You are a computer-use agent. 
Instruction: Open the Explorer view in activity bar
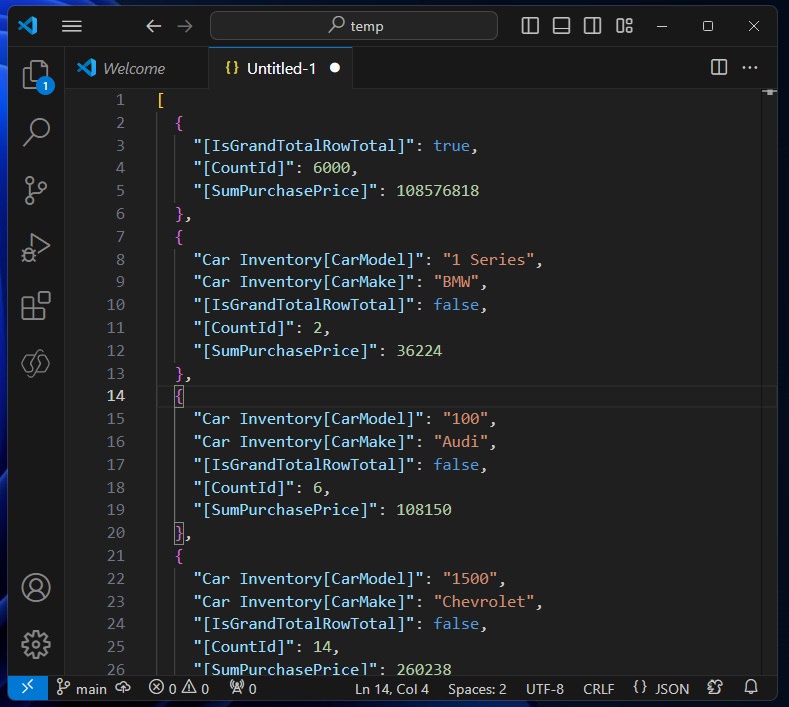[x=36, y=75]
